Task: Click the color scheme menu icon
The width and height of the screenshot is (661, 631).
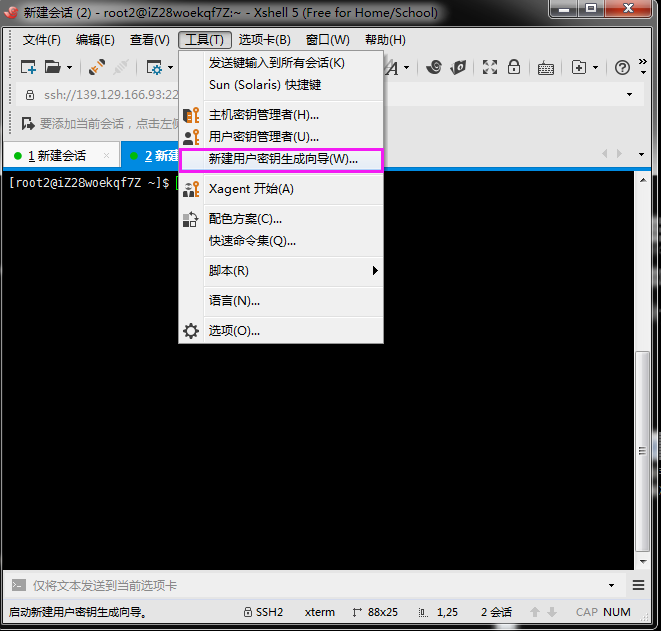Action: coord(191,219)
